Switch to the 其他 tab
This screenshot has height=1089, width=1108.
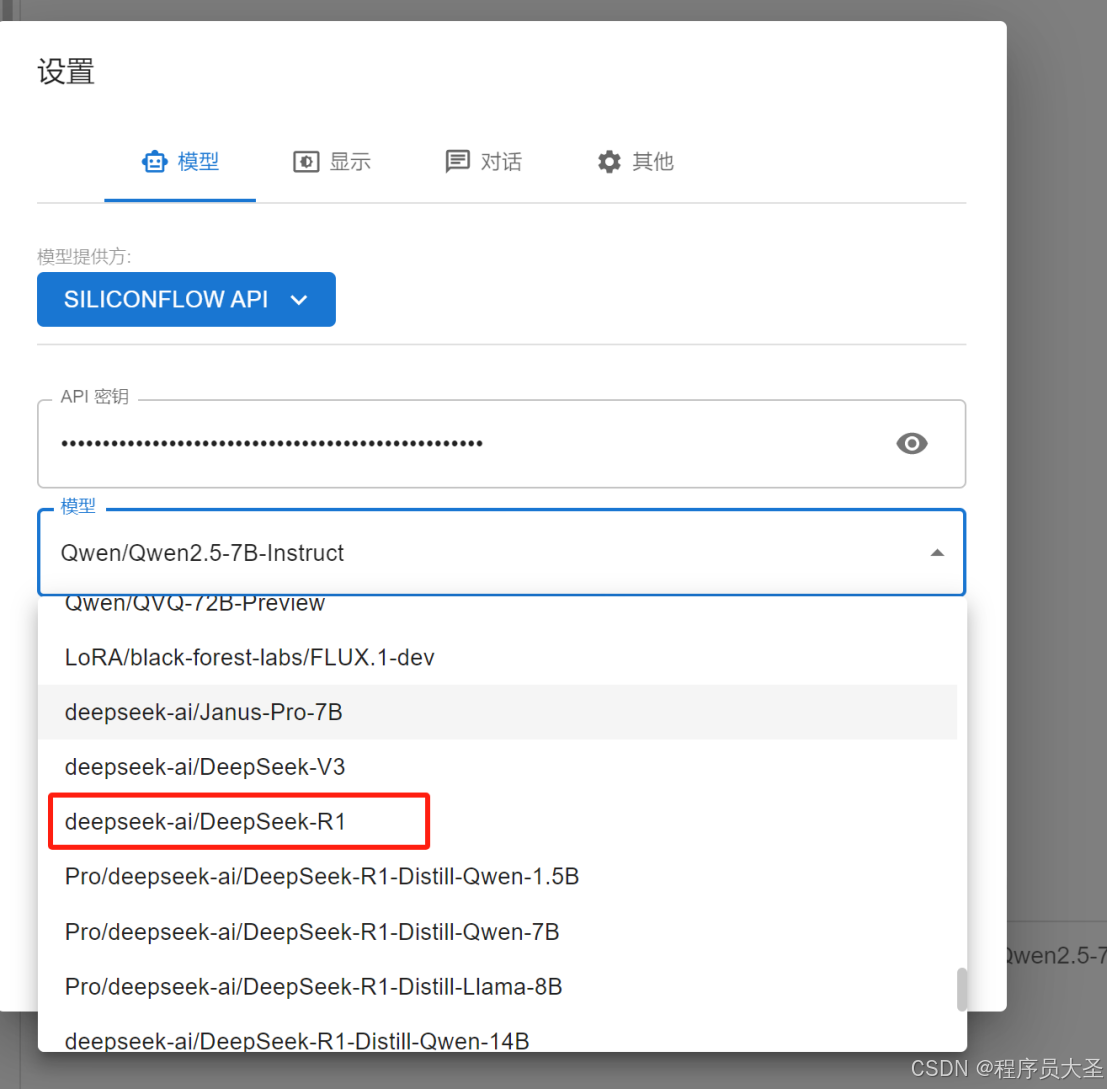(x=635, y=162)
